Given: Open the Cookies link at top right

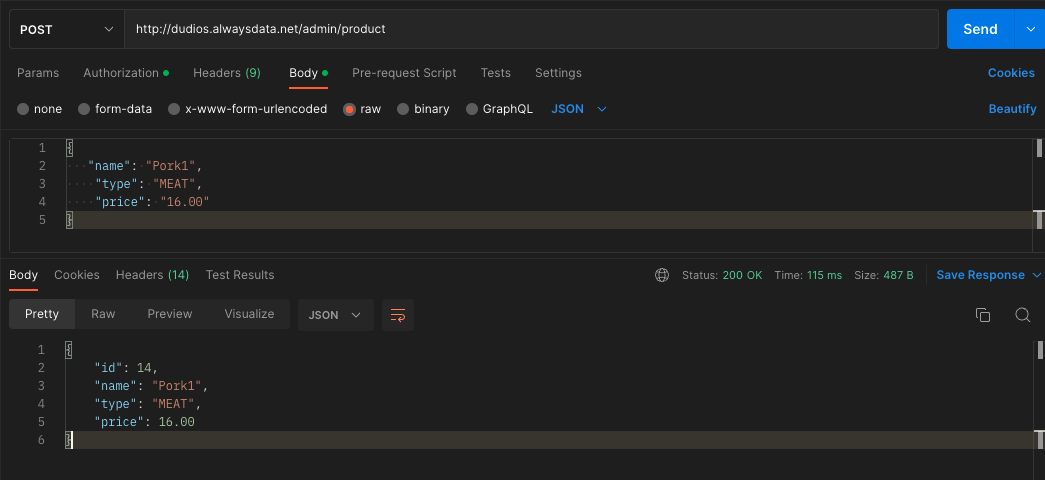Looking at the screenshot, I should pyautogui.click(x=1011, y=73).
